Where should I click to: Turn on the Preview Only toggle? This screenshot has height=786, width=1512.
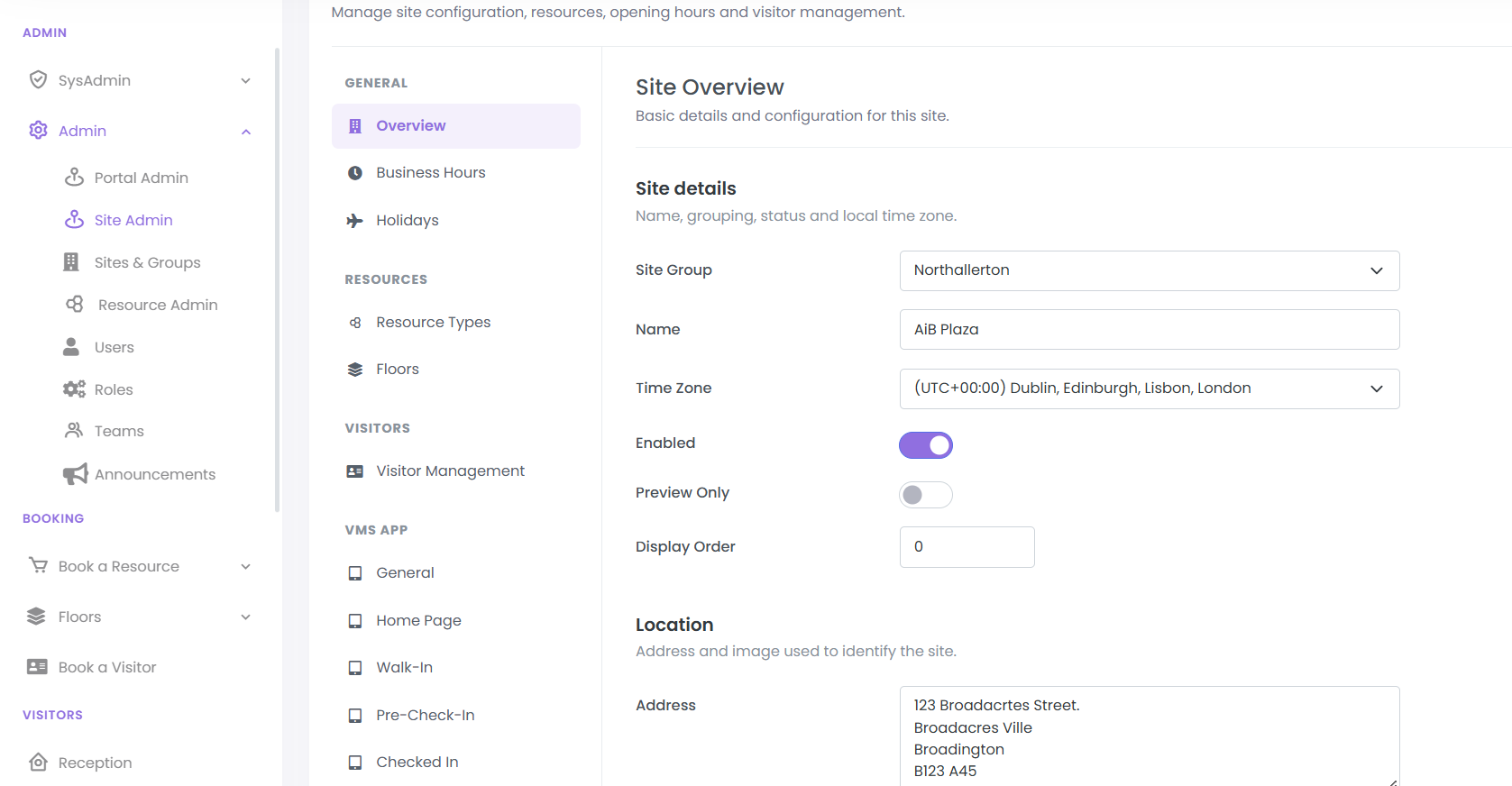[926, 494]
